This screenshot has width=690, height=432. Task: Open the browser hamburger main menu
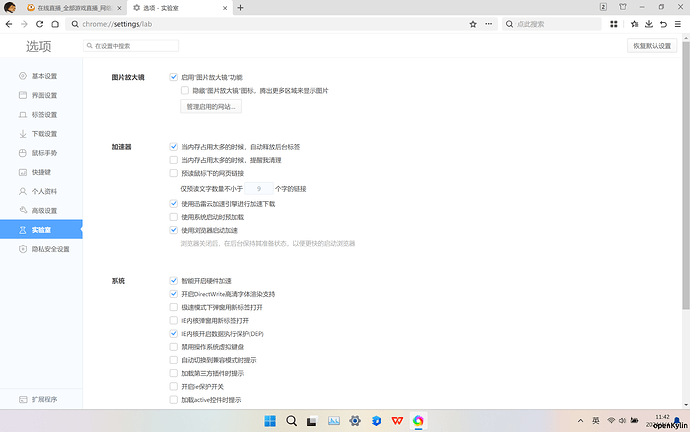pyautogui.click(x=678, y=24)
